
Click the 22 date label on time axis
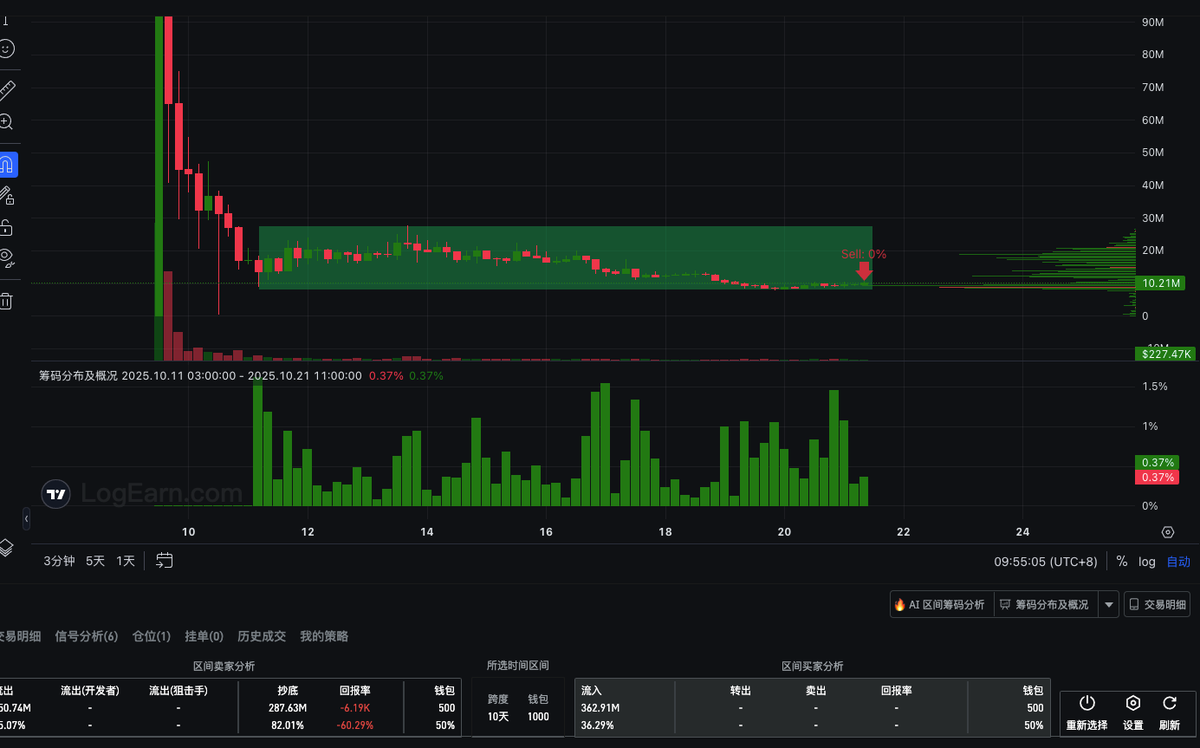coord(903,531)
